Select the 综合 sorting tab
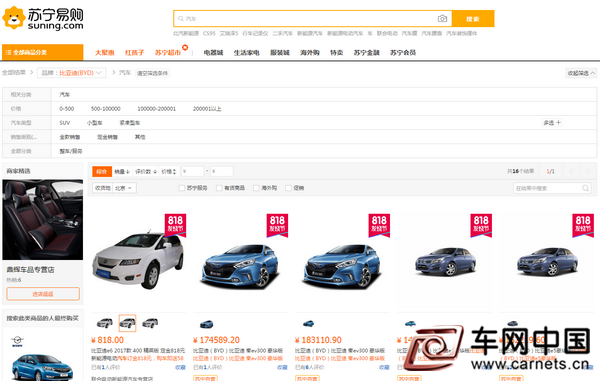 (x=102, y=171)
